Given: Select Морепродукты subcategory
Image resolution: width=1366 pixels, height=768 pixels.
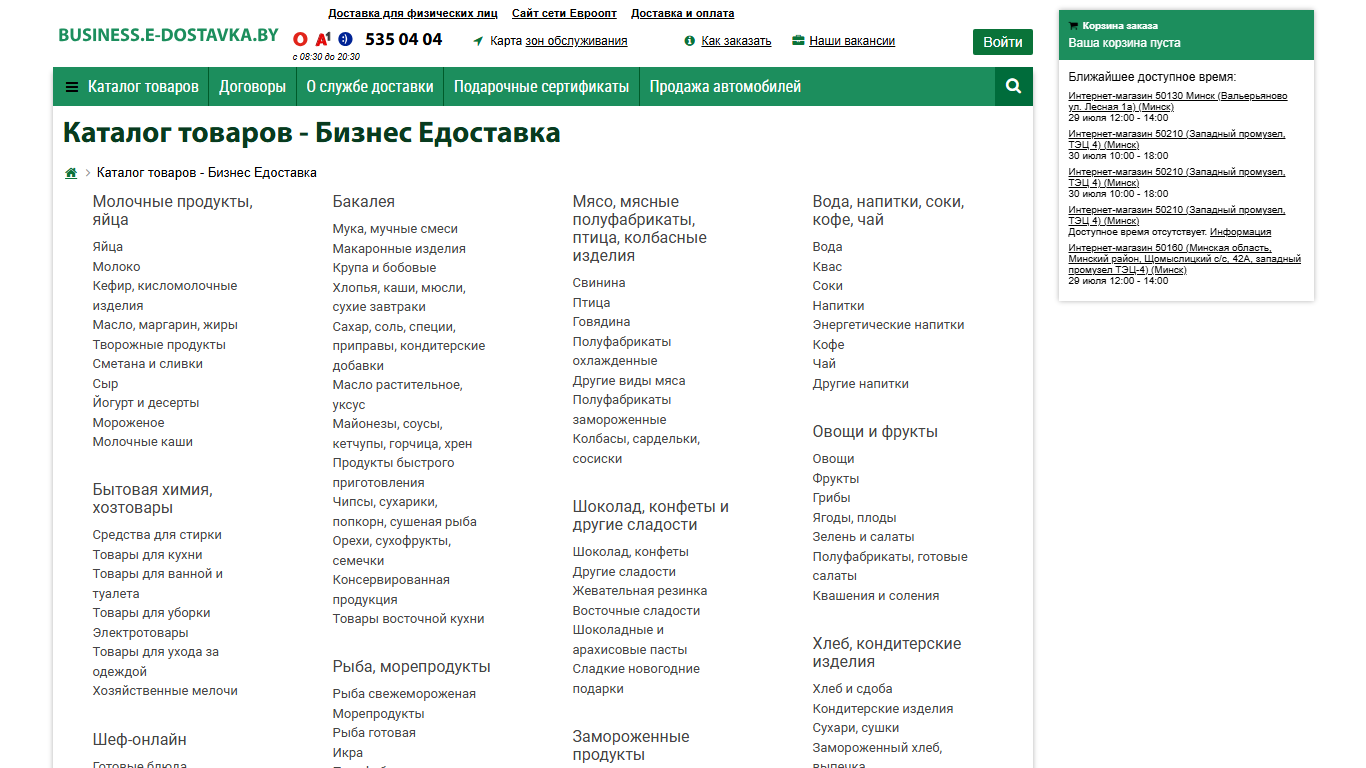Looking at the screenshot, I should point(378,714).
